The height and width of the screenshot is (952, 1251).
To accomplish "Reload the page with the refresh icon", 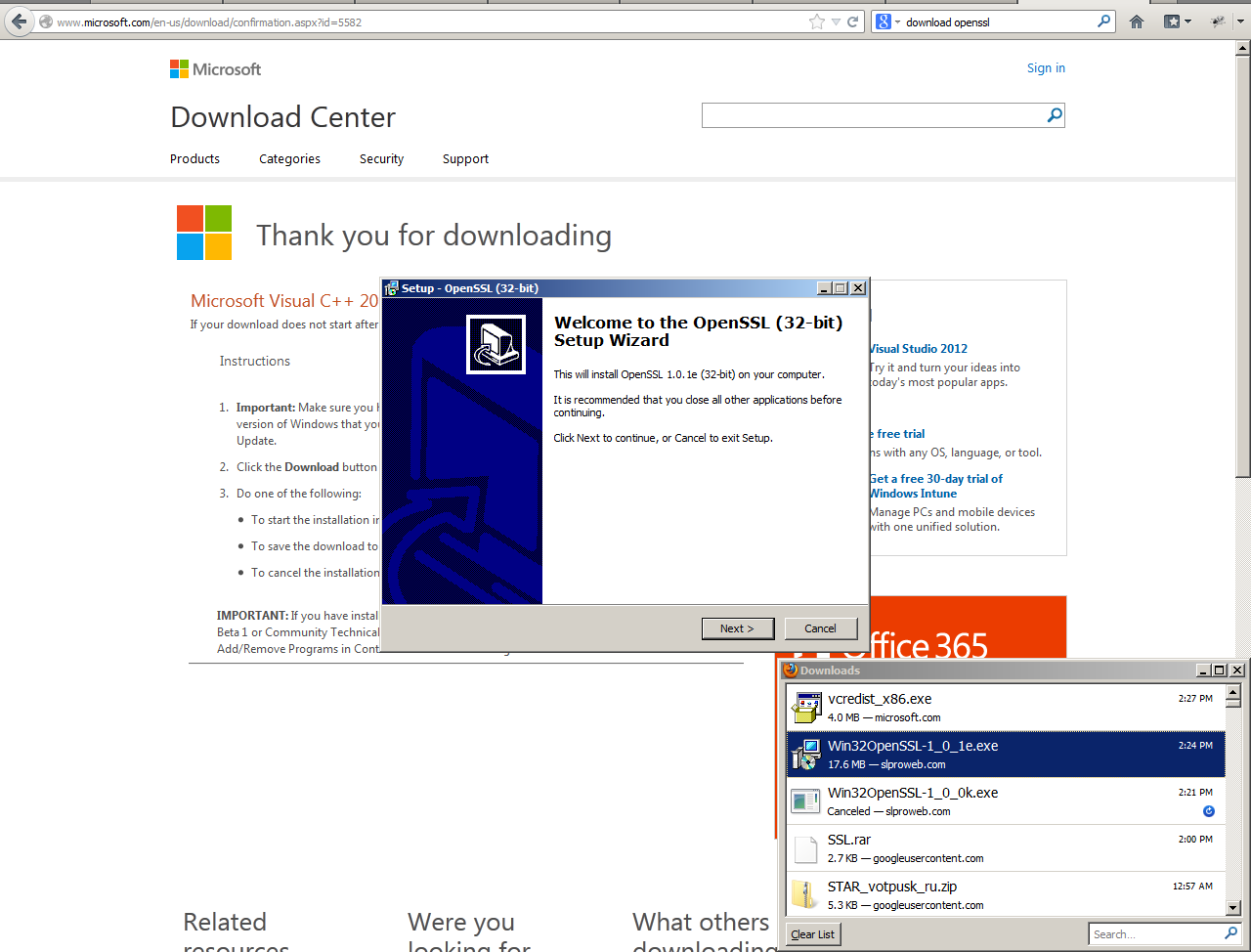I will pos(852,22).
